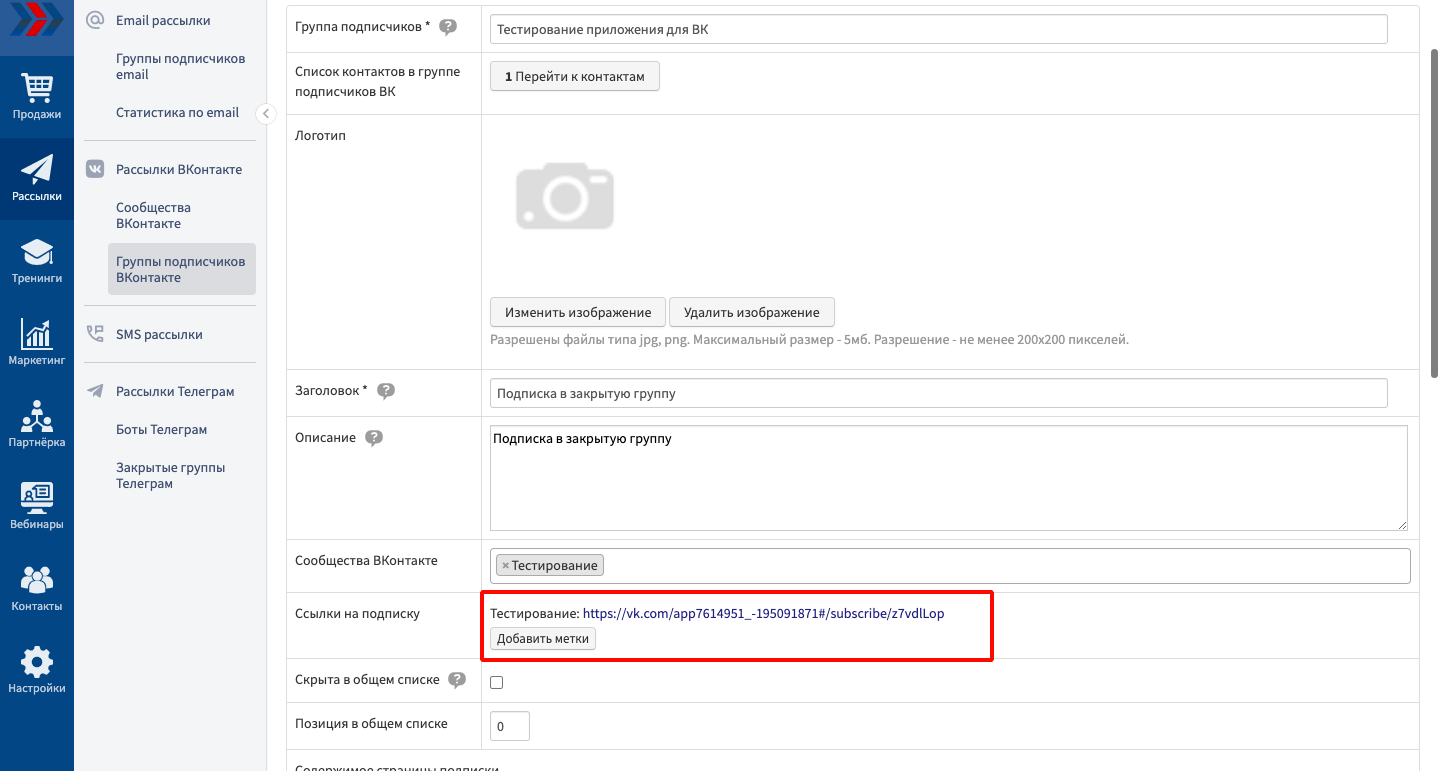The height and width of the screenshot is (771, 1440).
Task: Collapse the sidebar submenu with chevron
Action: [265, 114]
